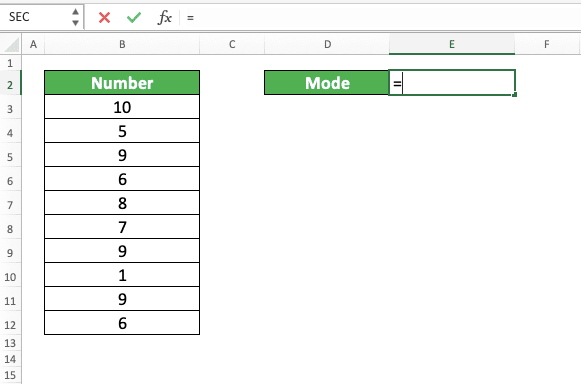The width and height of the screenshot is (581, 384).
Task: Click cell B11 containing 9
Action: click(x=122, y=299)
